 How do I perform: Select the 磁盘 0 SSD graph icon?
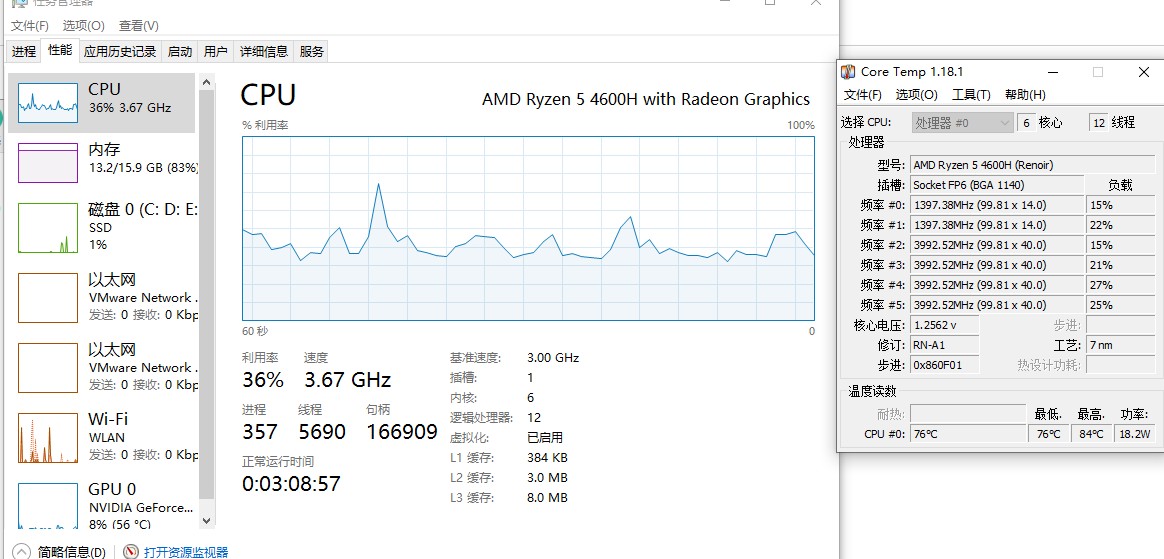tap(48, 228)
